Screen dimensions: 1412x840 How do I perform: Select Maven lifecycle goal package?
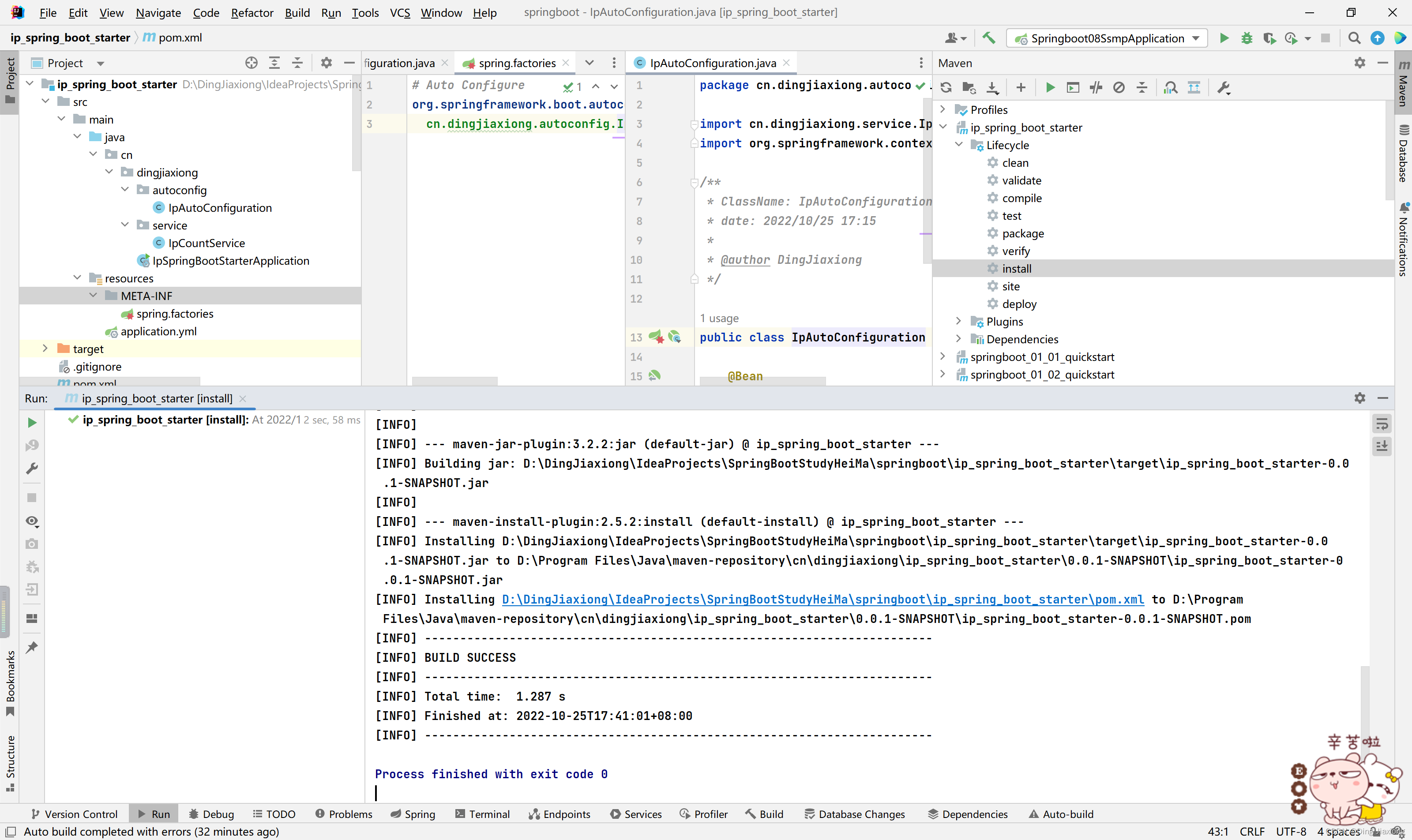coord(1022,233)
